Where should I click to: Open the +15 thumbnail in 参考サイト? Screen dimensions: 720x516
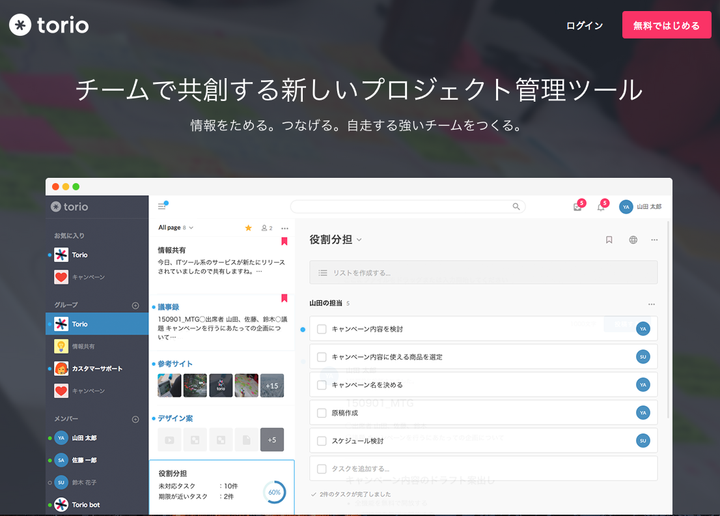[x=272, y=385]
